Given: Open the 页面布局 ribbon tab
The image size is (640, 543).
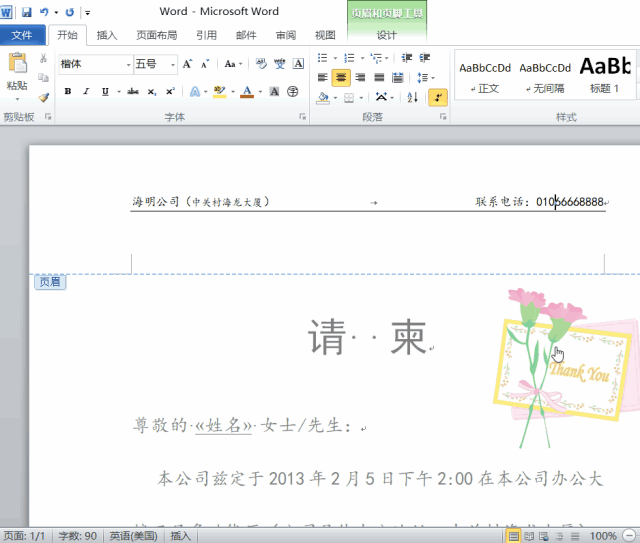Looking at the screenshot, I should [156, 35].
